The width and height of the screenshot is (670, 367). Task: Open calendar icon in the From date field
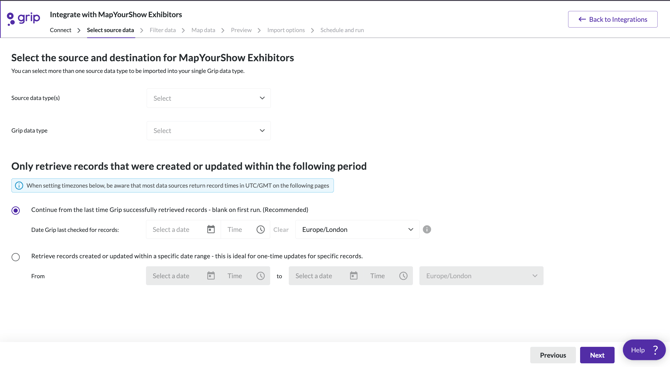coord(211,276)
